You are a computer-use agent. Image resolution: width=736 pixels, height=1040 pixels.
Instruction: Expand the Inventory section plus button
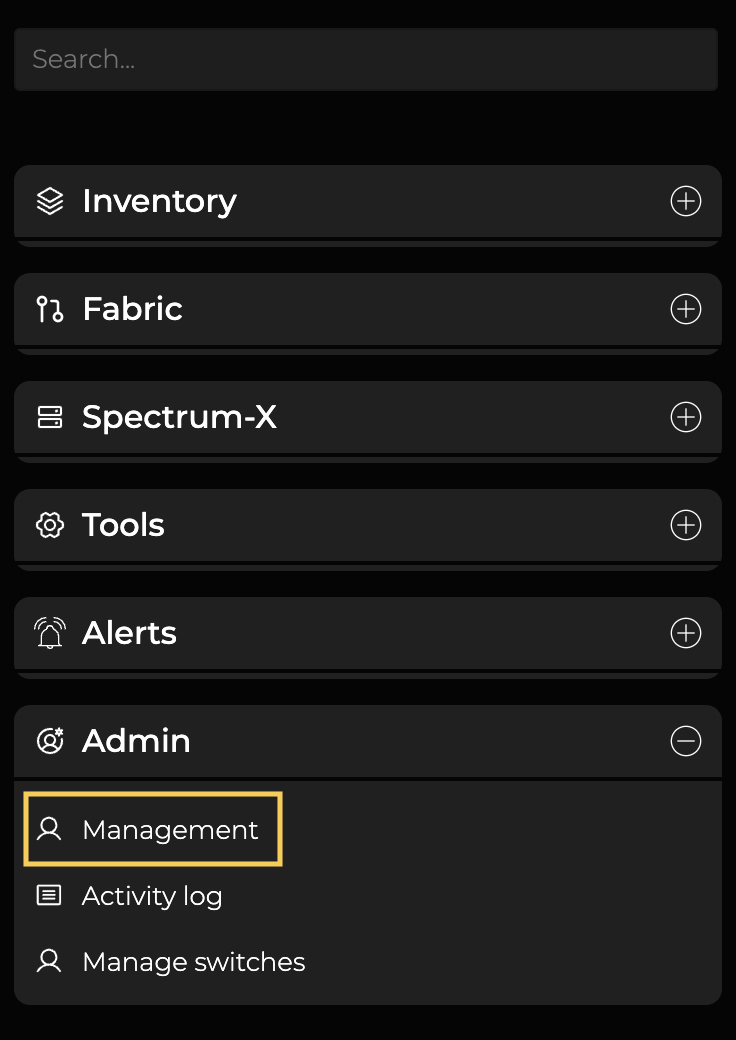pos(685,201)
